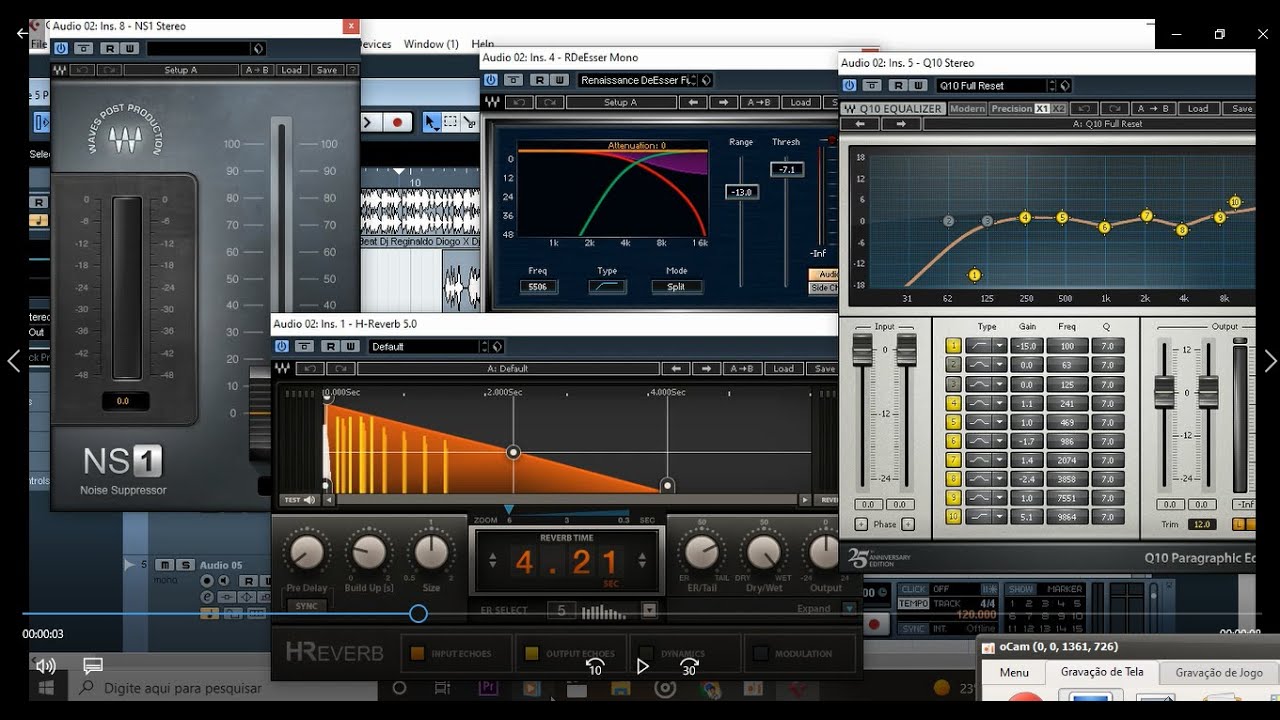Screen dimensions: 1280x720
Task: Undo in RDeEsser toolbar
Action: pyautogui.click(x=519, y=102)
